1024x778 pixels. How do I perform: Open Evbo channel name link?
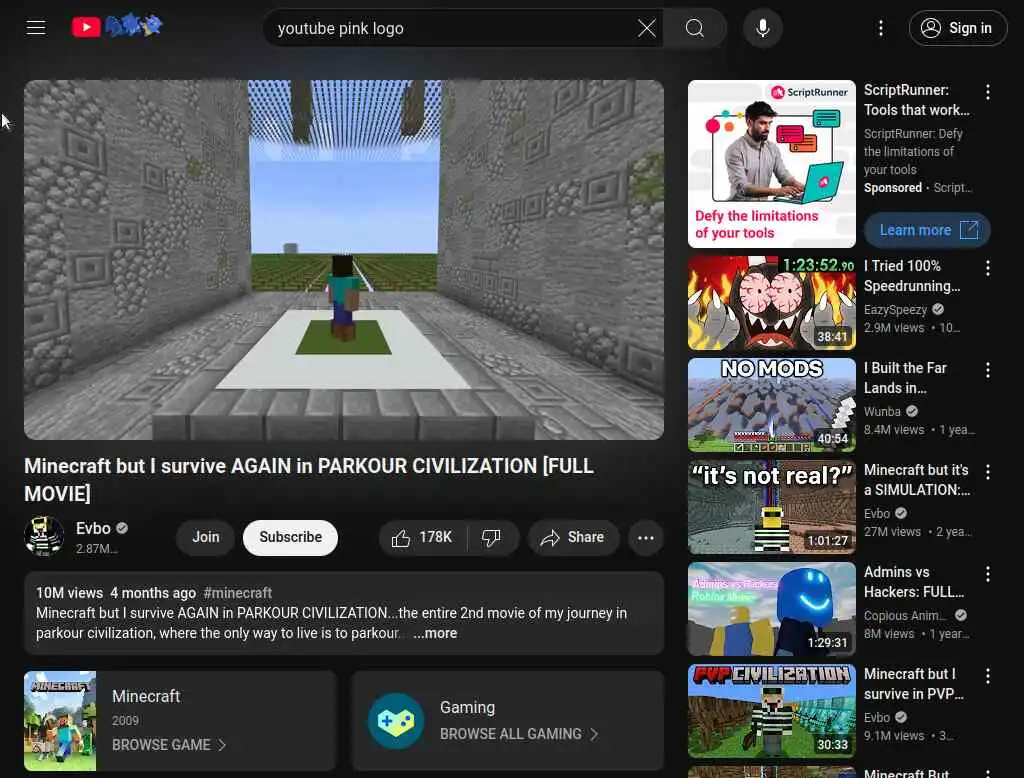(x=93, y=528)
